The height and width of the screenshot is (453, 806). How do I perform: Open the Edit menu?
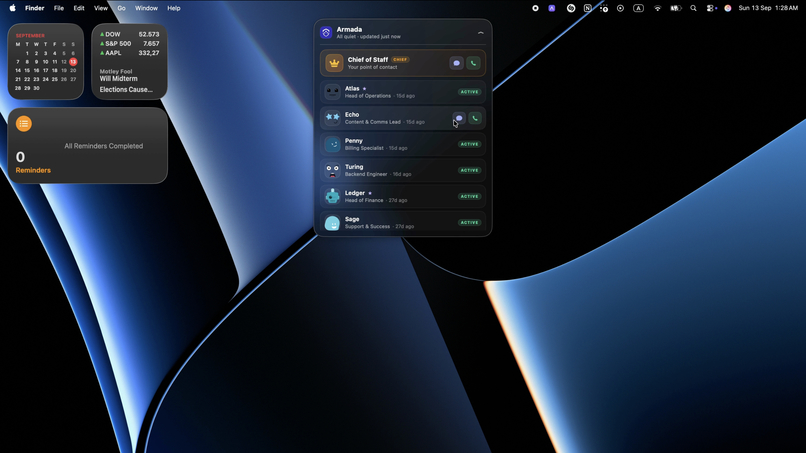[79, 8]
